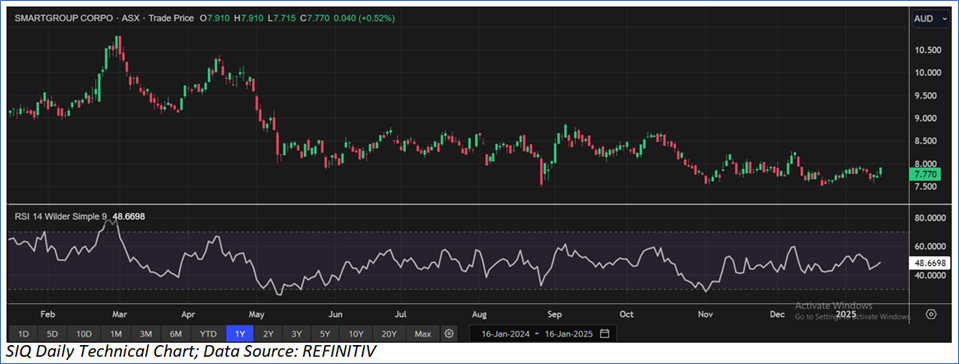Open range settings gear beside Max

click(x=450, y=334)
